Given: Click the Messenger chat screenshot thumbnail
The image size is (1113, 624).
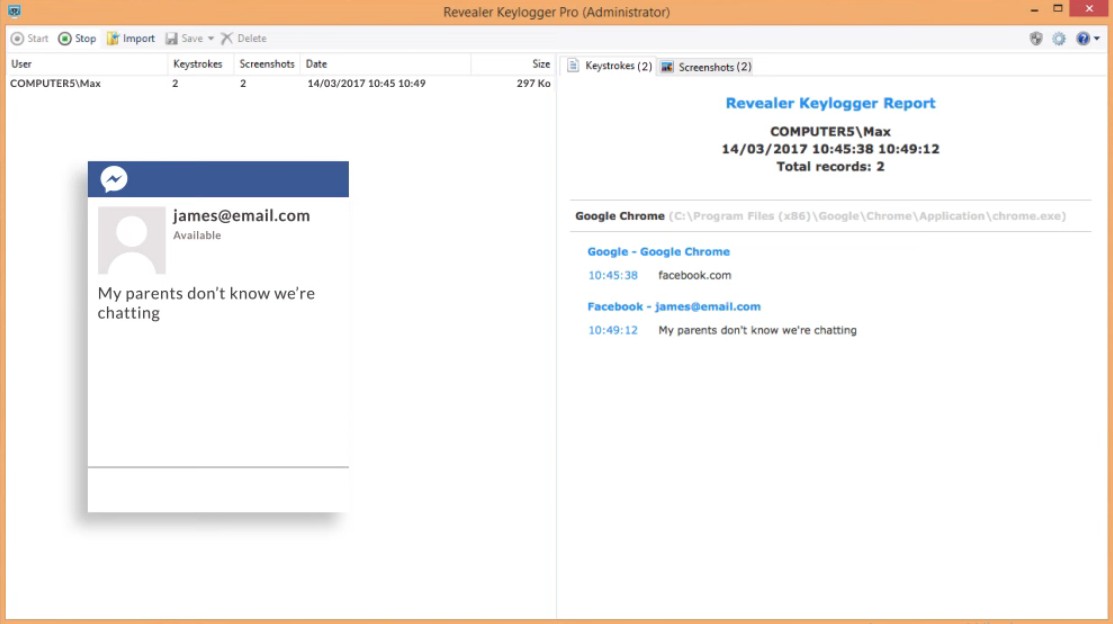Looking at the screenshot, I should click(x=218, y=340).
